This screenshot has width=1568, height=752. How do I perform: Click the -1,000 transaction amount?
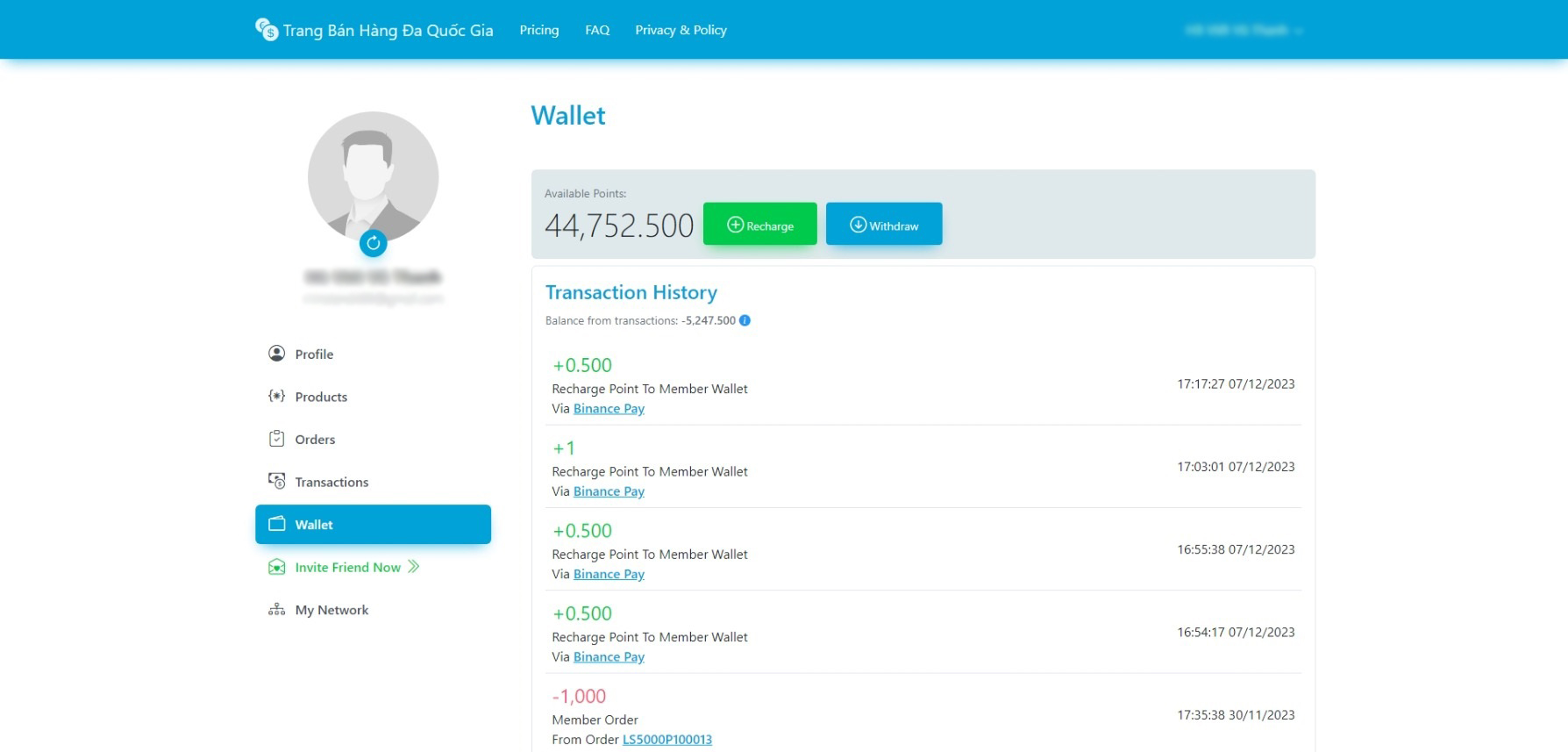[x=579, y=697]
